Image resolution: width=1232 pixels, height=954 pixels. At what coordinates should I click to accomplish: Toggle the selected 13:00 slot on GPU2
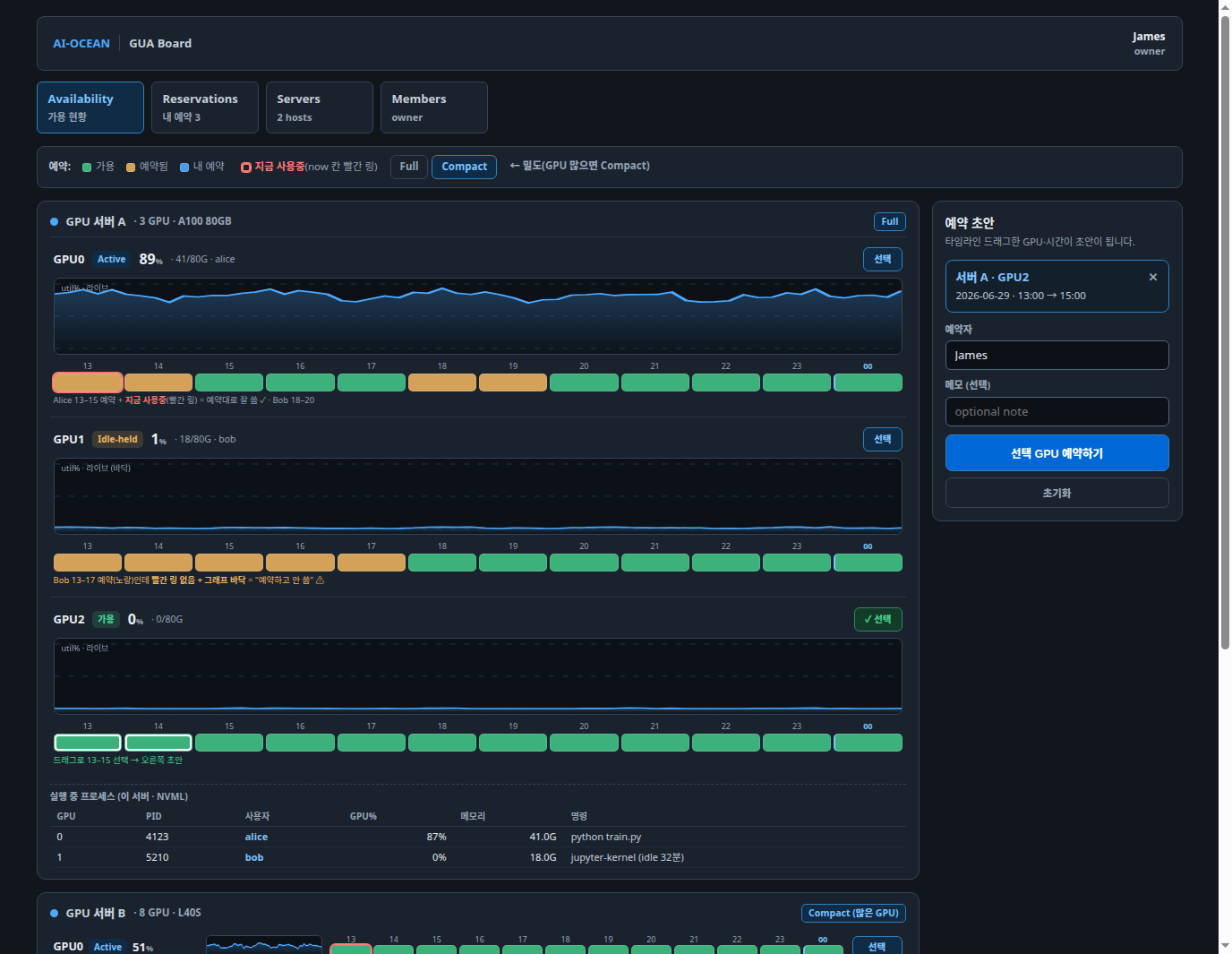click(x=88, y=743)
